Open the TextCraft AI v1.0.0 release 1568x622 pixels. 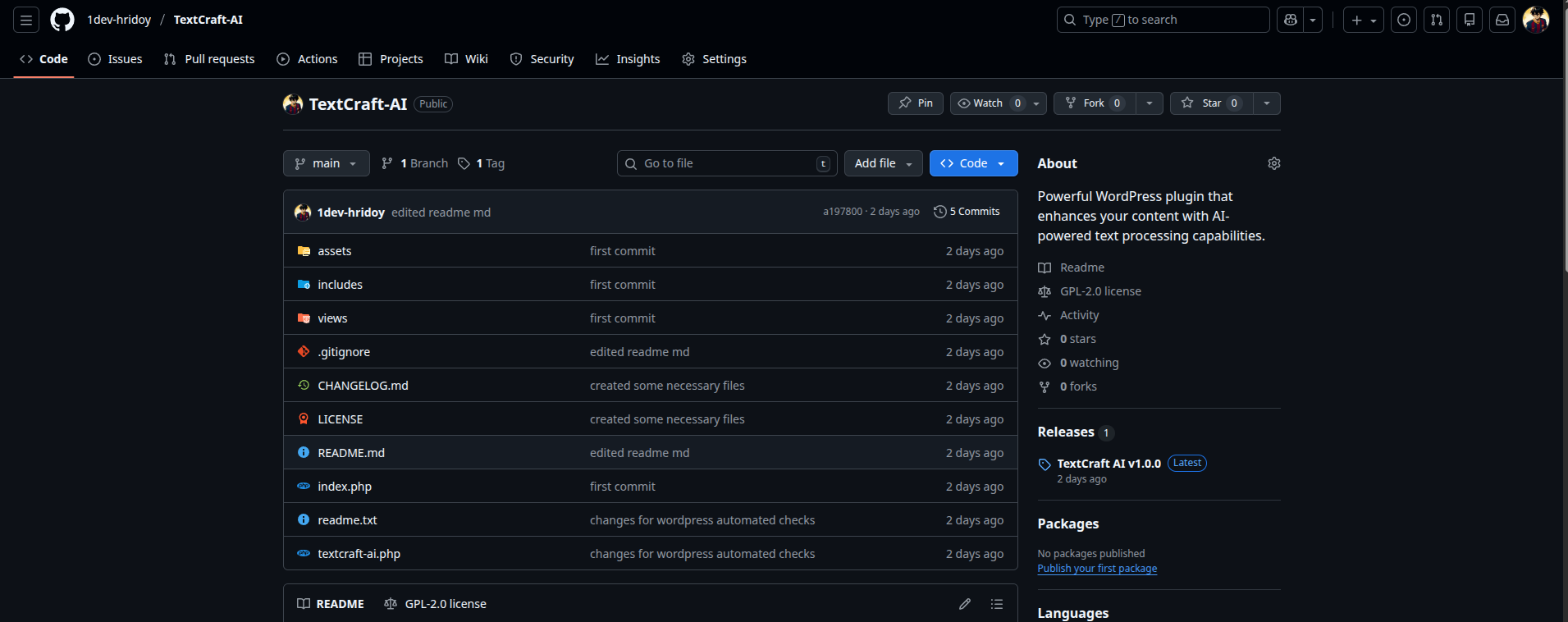[x=1109, y=464]
